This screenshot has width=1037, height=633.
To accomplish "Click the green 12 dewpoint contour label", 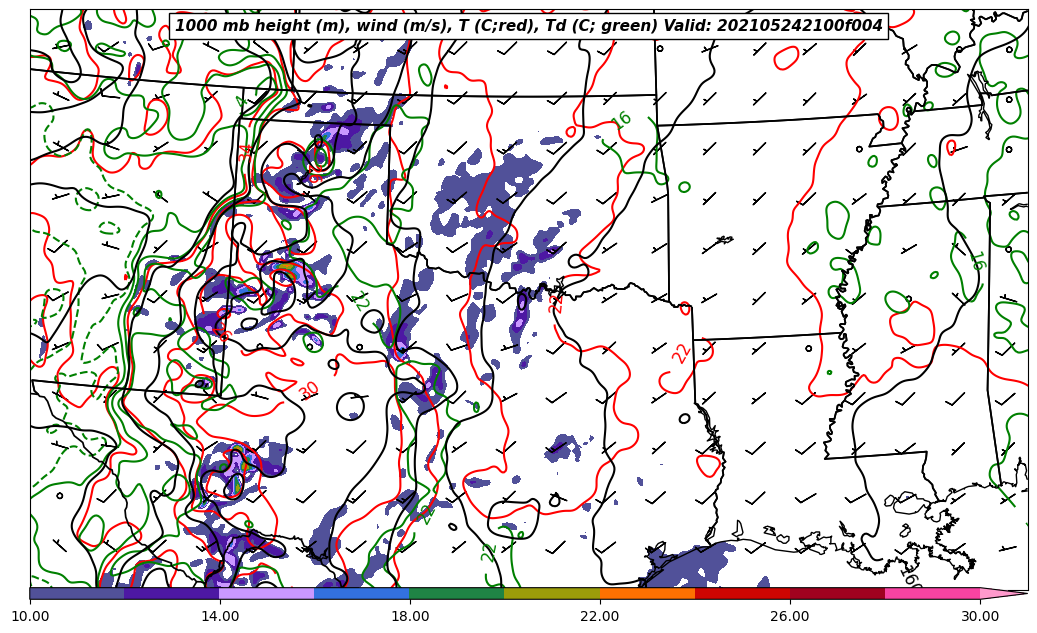I will click(360, 302).
